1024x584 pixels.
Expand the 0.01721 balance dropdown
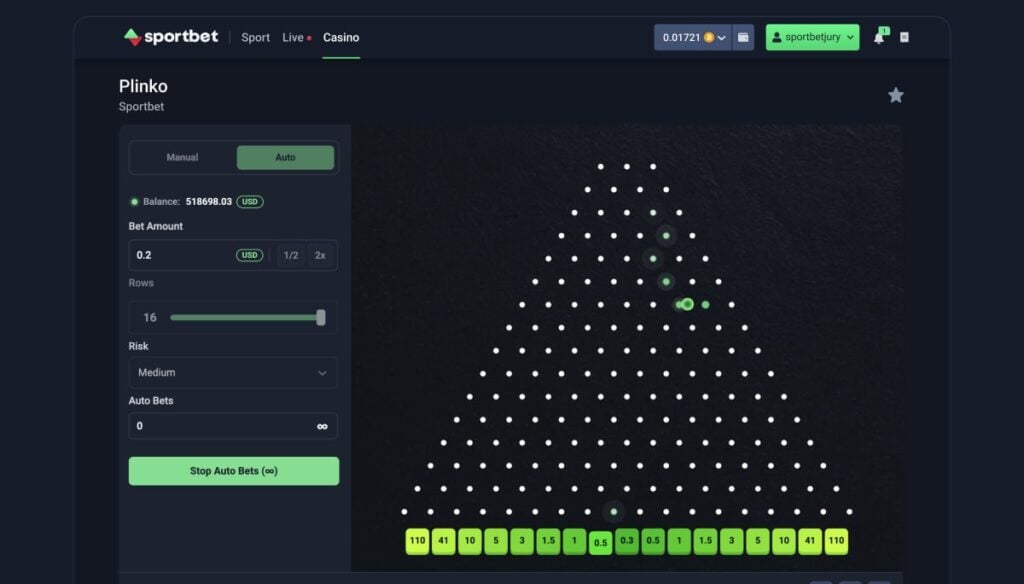(x=693, y=37)
